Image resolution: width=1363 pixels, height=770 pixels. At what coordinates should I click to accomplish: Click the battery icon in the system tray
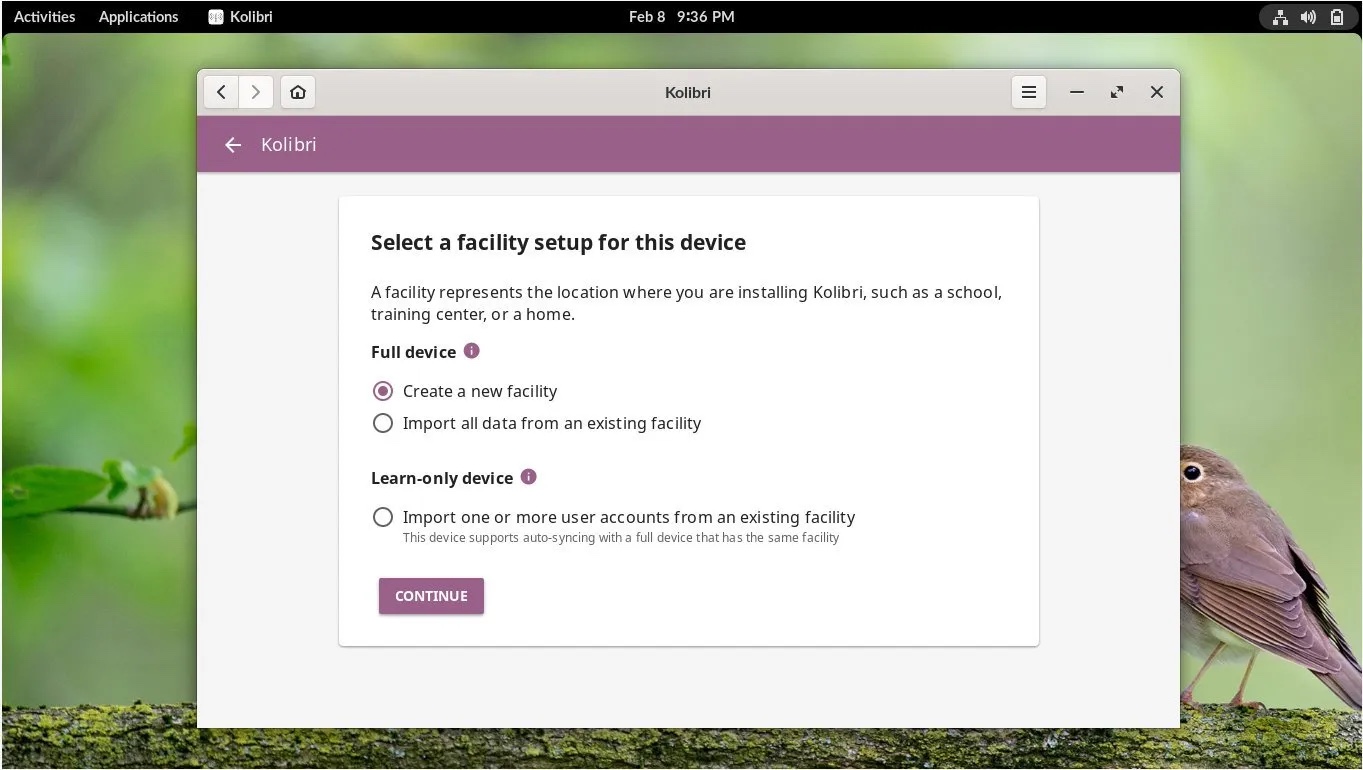(1337, 16)
